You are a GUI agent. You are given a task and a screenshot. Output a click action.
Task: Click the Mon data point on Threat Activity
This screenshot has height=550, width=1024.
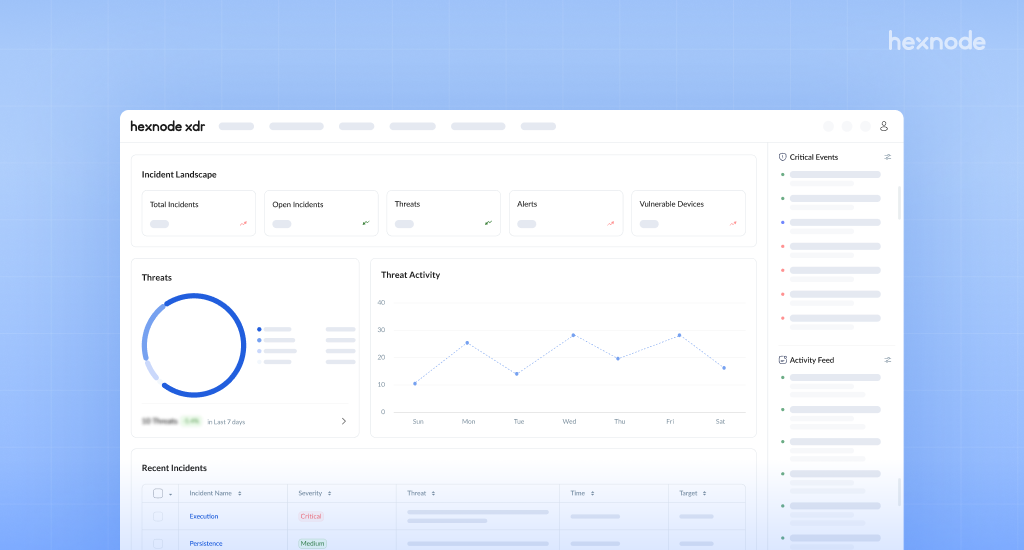[467, 342]
